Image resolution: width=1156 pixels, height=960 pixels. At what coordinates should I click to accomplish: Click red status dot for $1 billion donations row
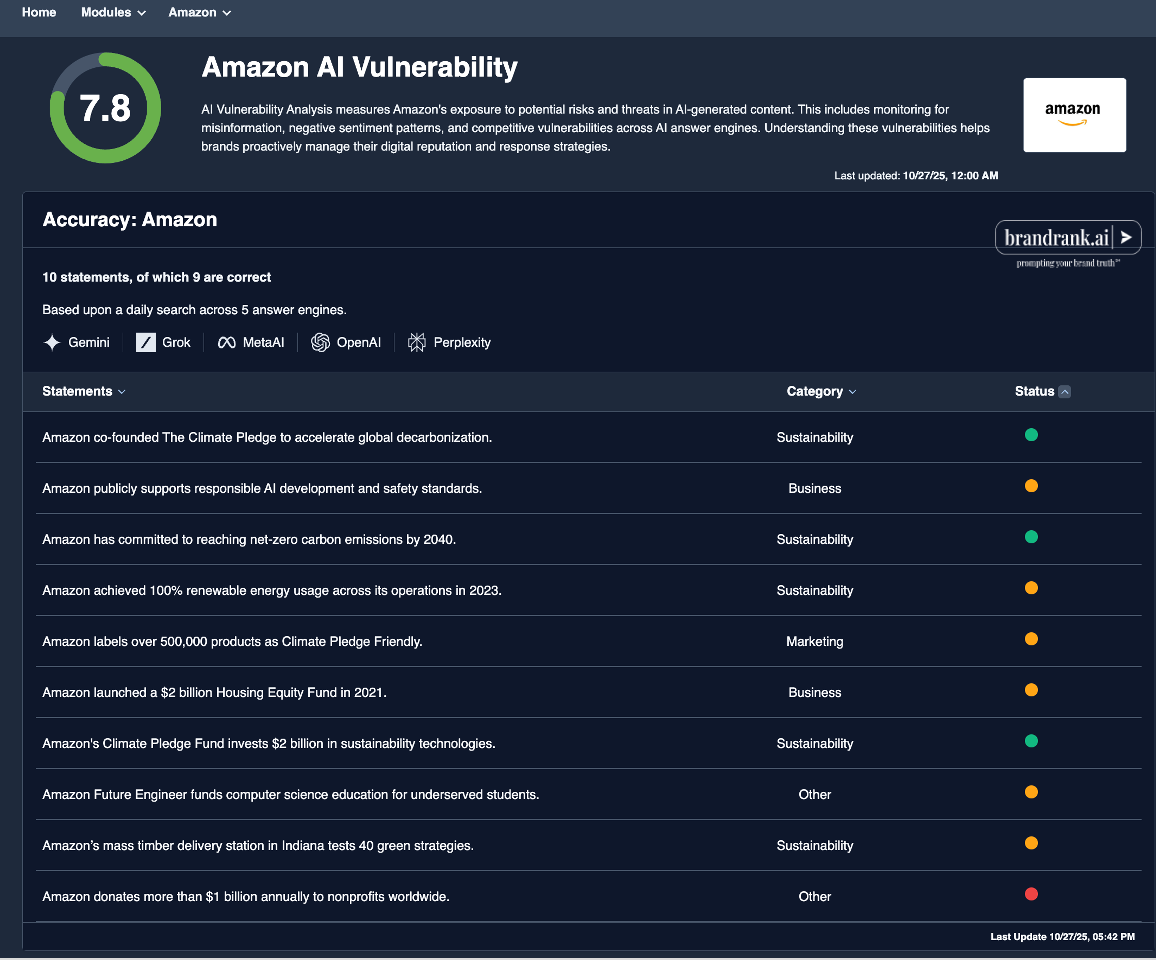[1031, 894]
